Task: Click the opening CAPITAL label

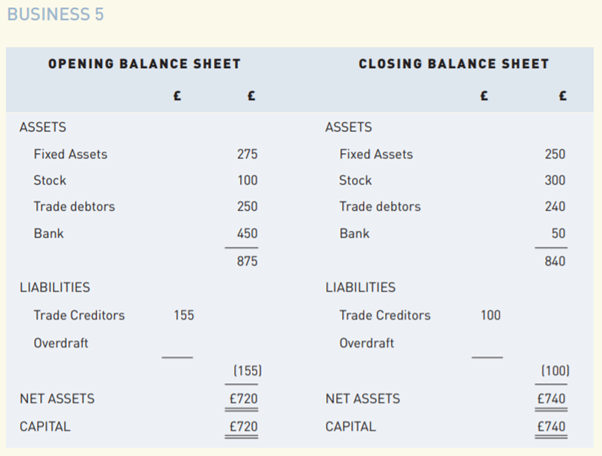Action: click(x=45, y=427)
